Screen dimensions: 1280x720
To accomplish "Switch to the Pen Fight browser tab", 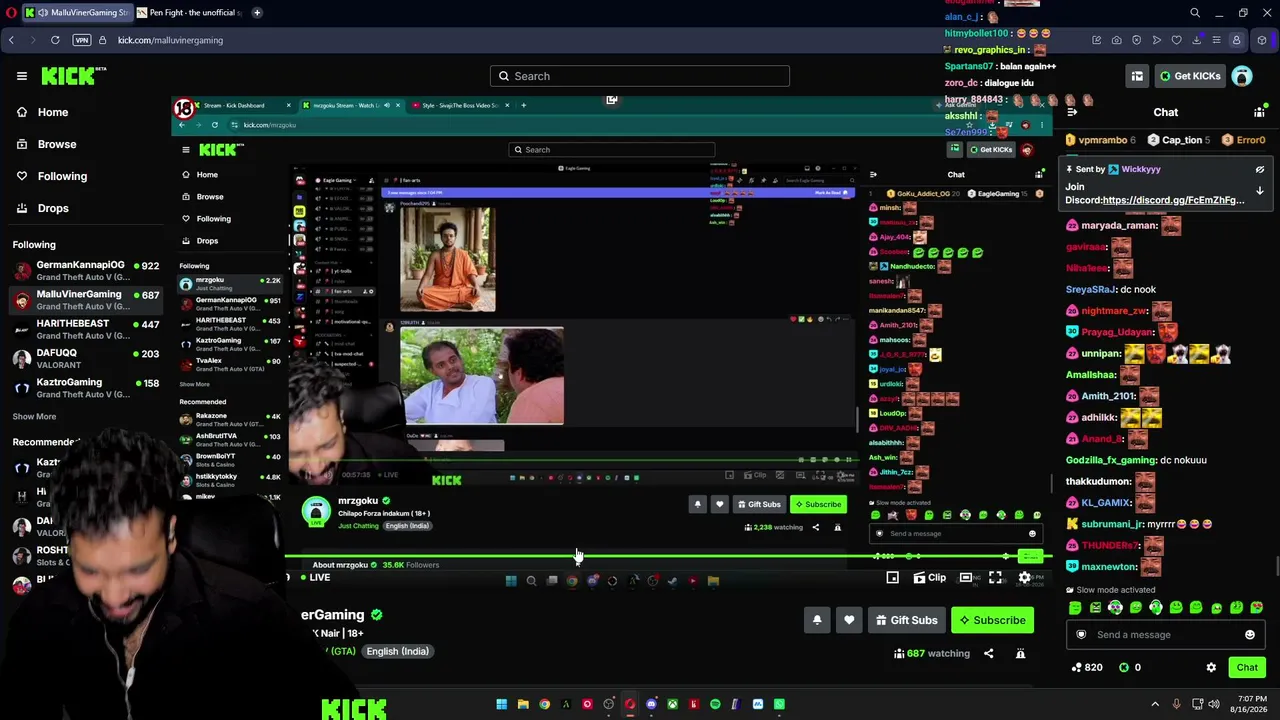I will pyautogui.click(x=189, y=13).
